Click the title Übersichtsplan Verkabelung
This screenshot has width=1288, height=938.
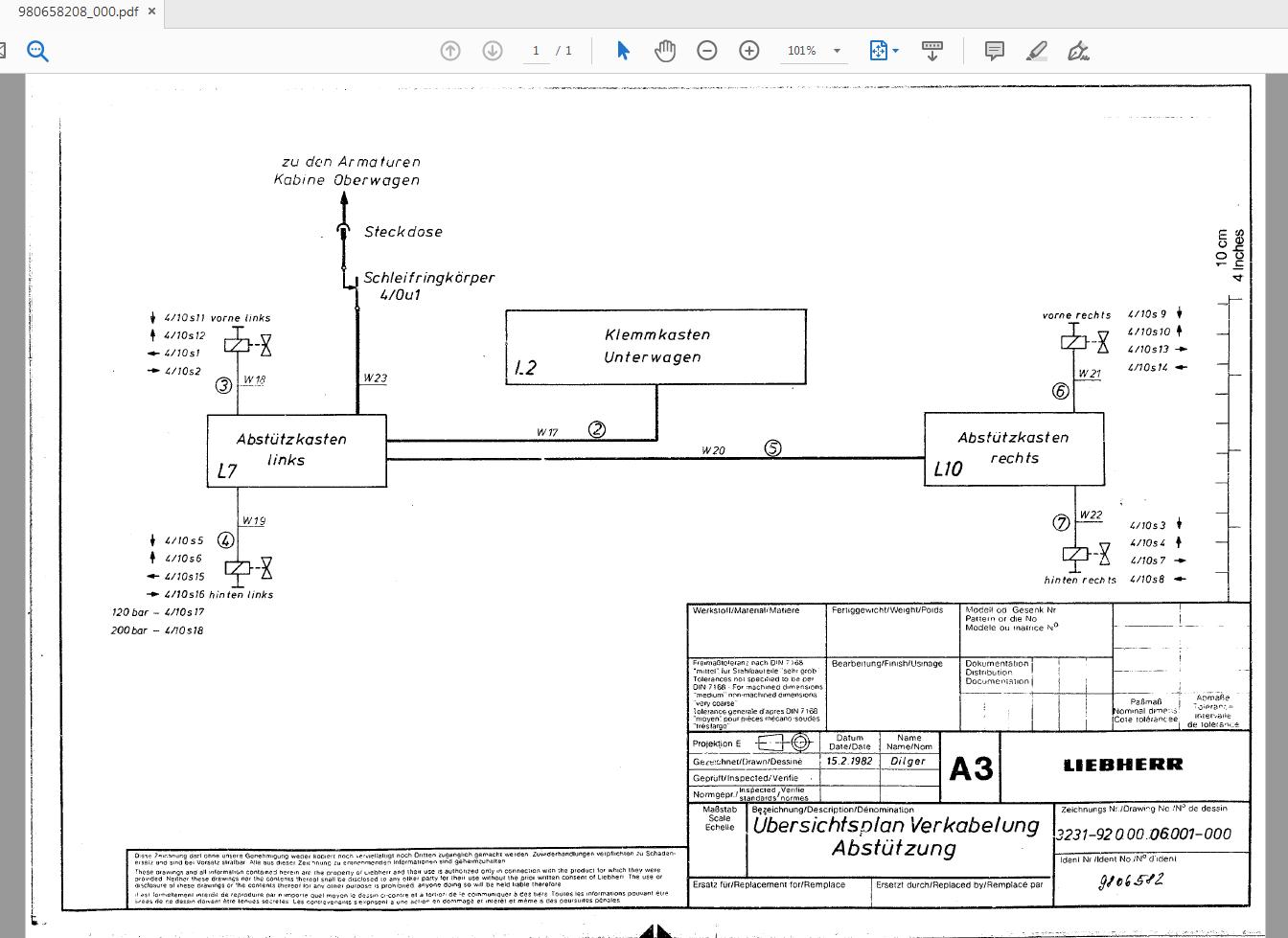click(895, 825)
